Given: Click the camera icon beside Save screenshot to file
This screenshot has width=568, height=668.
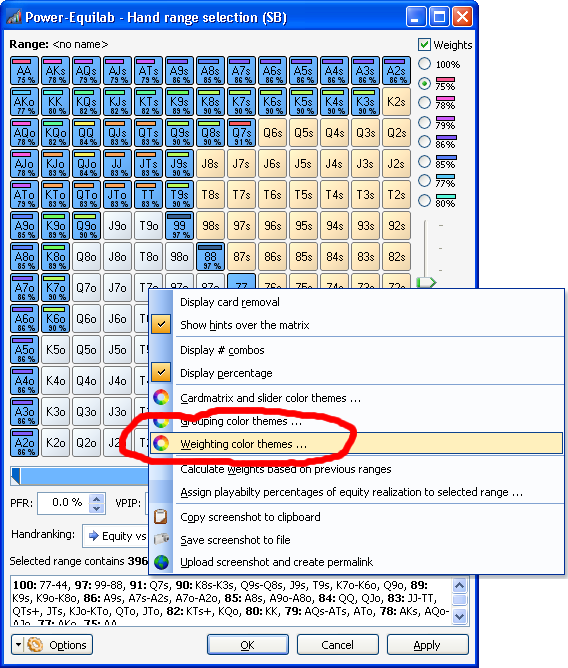Looking at the screenshot, I should tap(161, 539).
